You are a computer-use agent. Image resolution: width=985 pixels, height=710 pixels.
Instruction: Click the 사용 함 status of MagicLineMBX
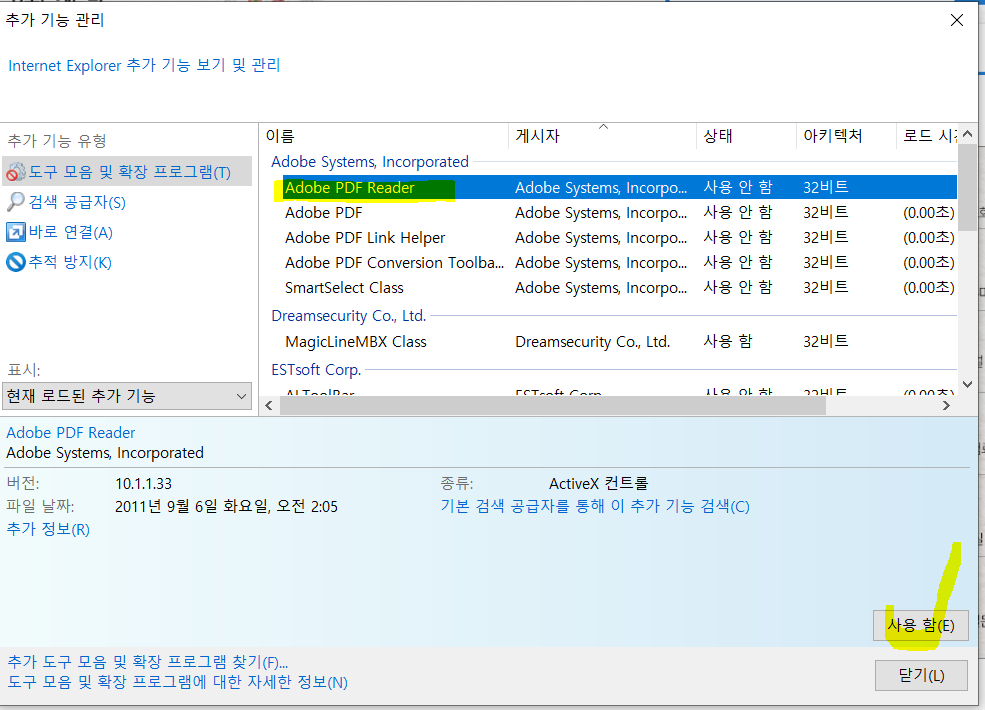[x=727, y=341]
